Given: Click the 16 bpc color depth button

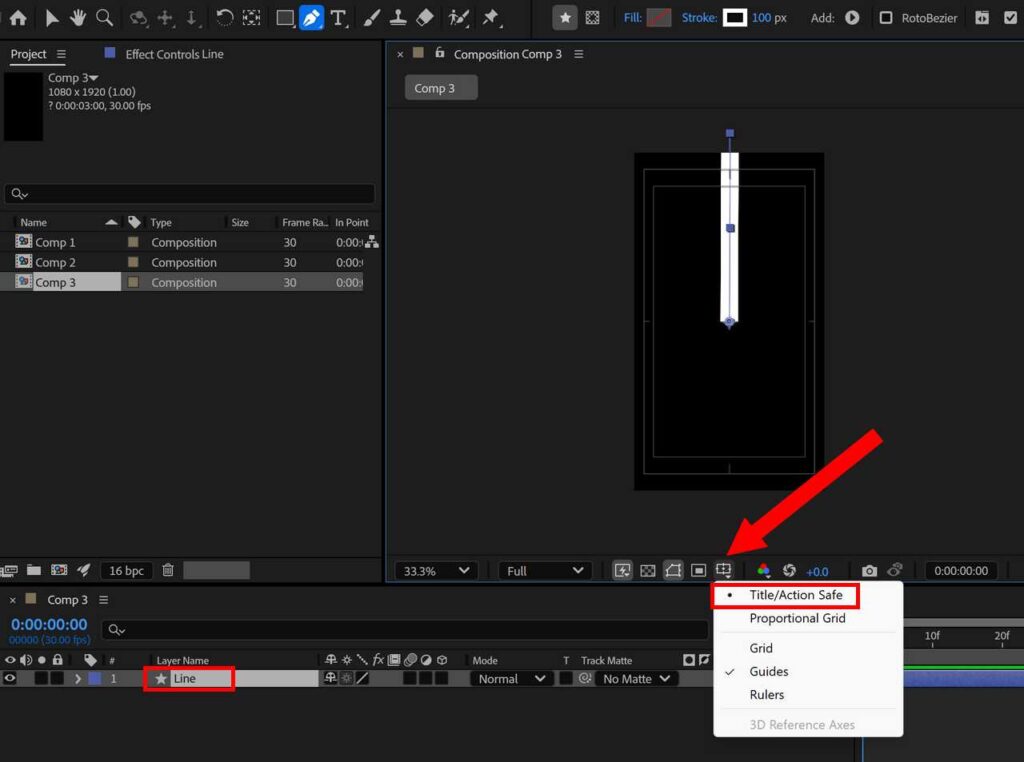Looking at the screenshot, I should (x=126, y=571).
